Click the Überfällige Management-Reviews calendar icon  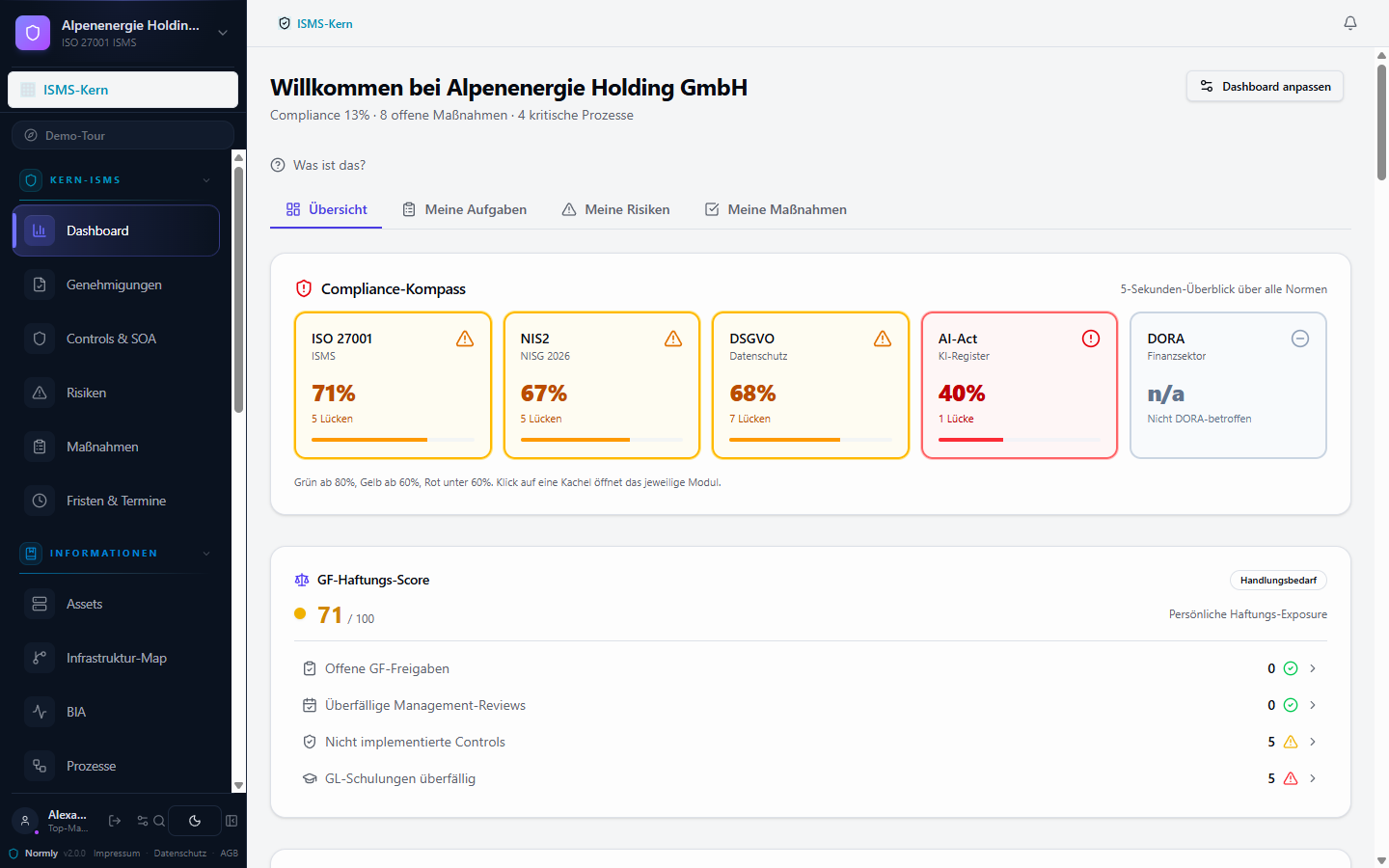pyautogui.click(x=310, y=705)
